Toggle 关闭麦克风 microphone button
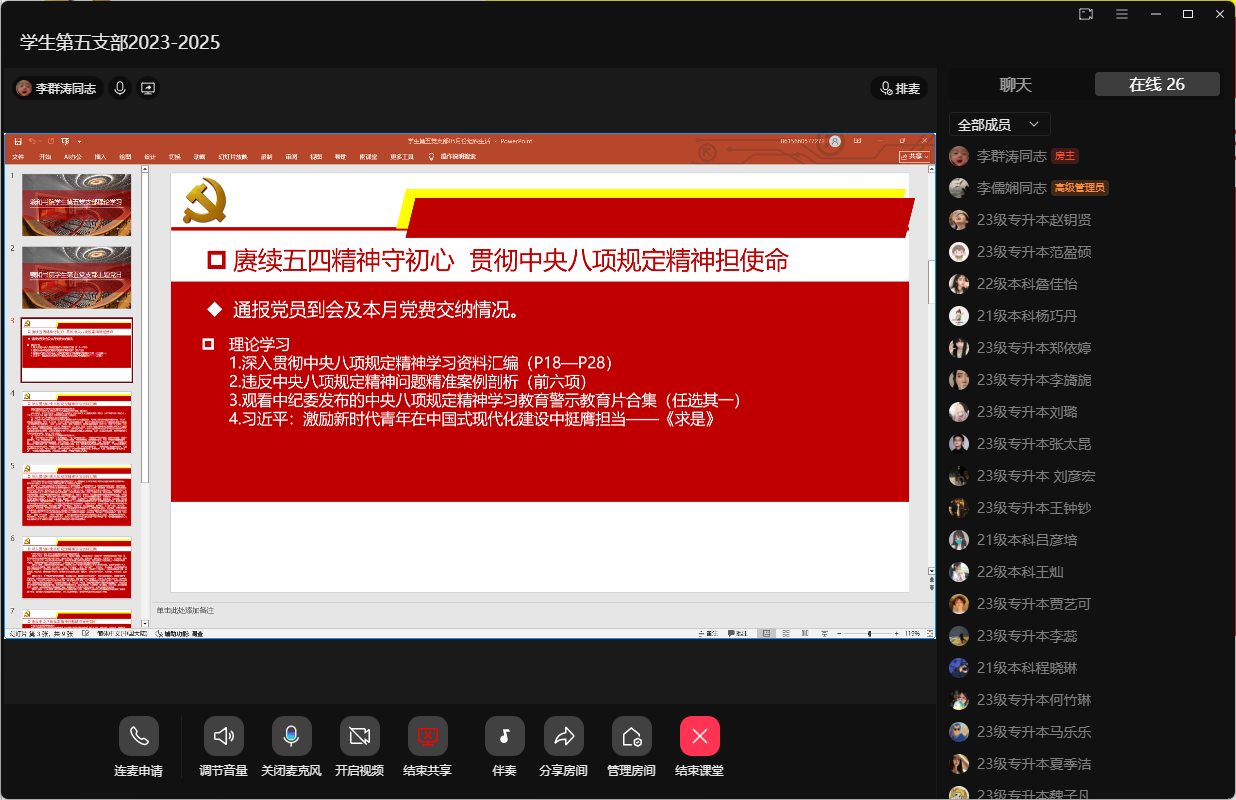Image resolution: width=1236 pixels, height=800 pixels. [291, 737]
